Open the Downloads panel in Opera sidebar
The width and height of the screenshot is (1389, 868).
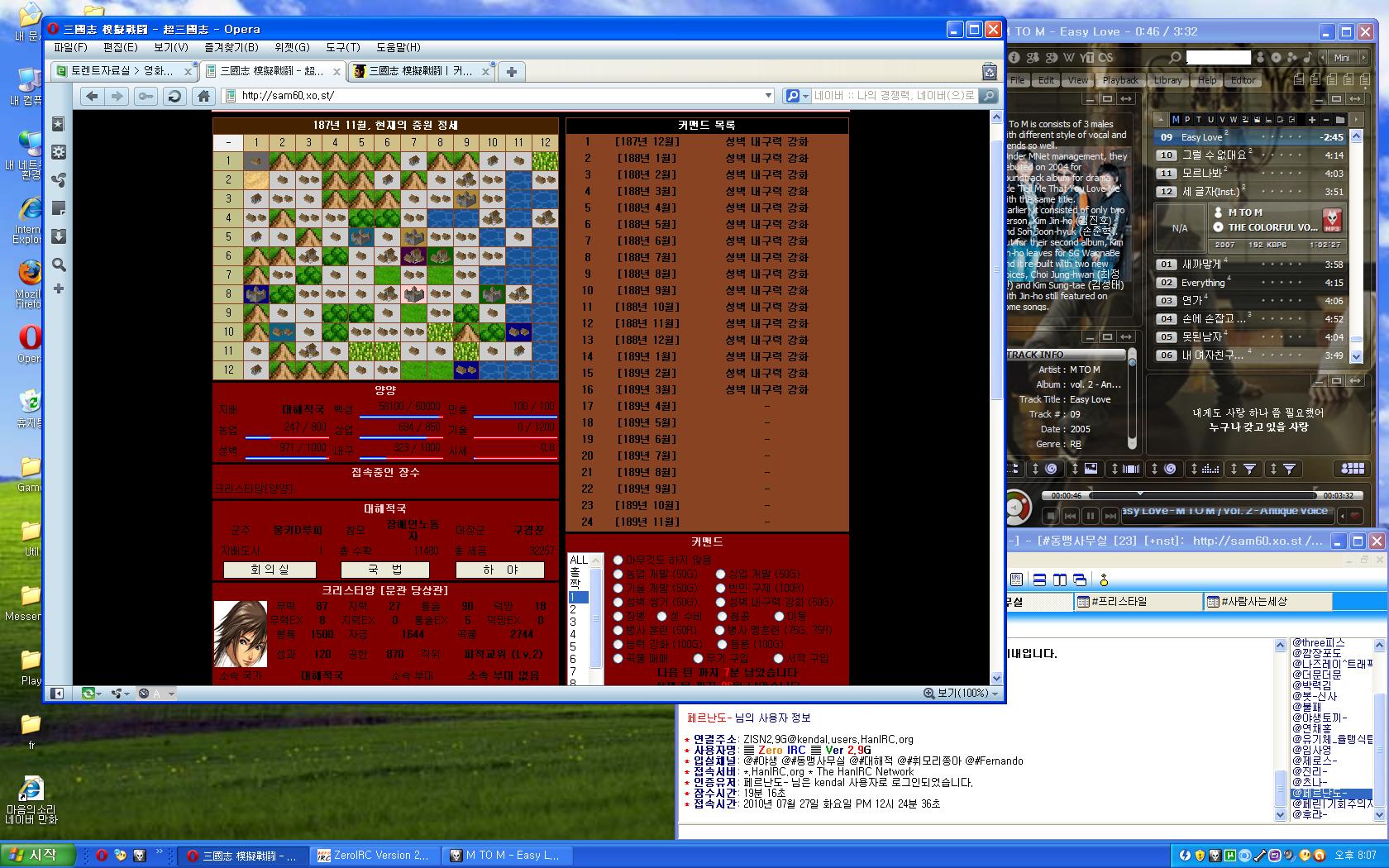click(58, 236)
